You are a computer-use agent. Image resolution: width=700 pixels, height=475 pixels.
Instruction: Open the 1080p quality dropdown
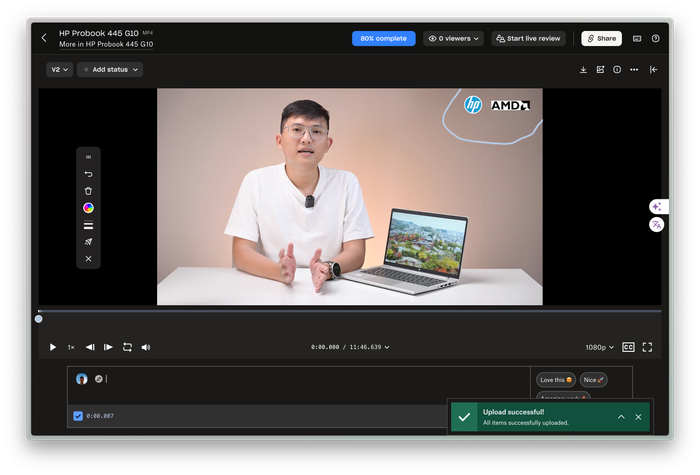click(598, 347)
